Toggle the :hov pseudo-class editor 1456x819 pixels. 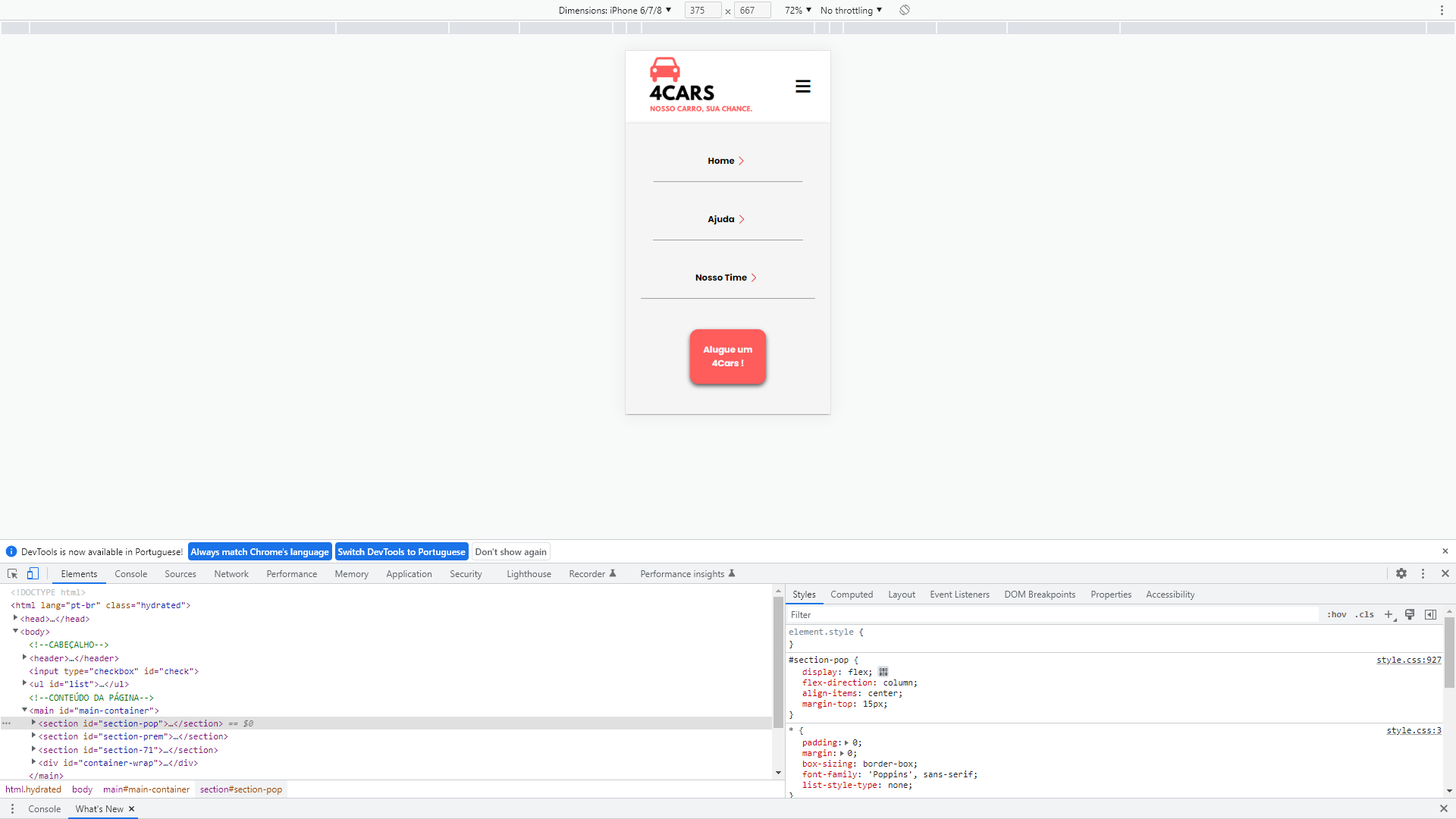1337,614
